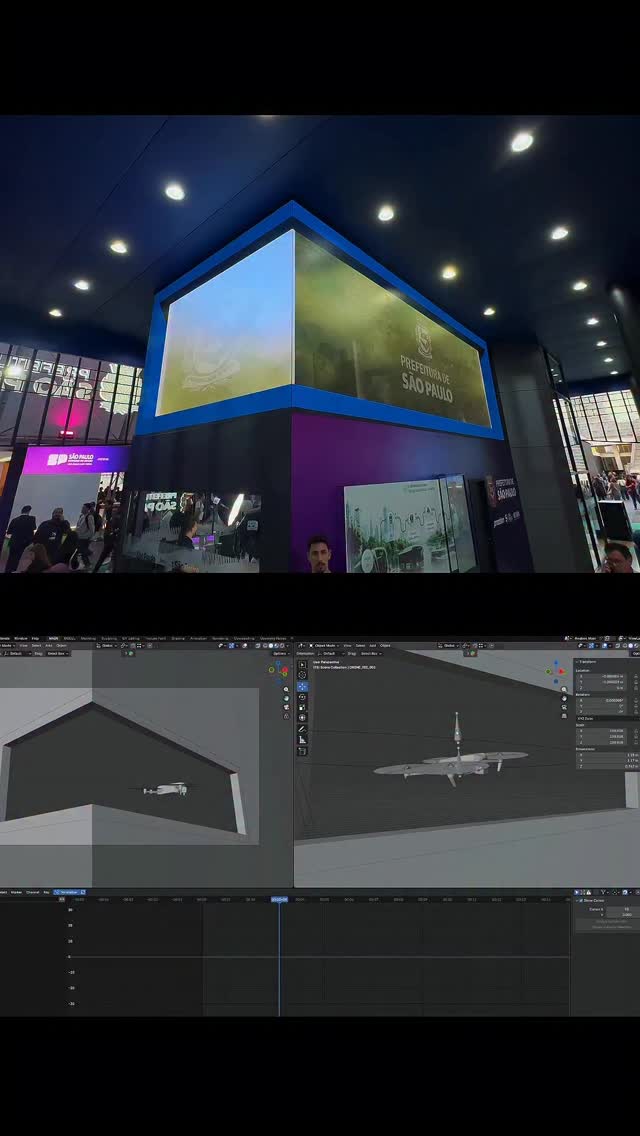Open Key menu in graph editor
The height and width of the screenshot is (1136, 640).
pyautogui.click(x=46, y=892)
